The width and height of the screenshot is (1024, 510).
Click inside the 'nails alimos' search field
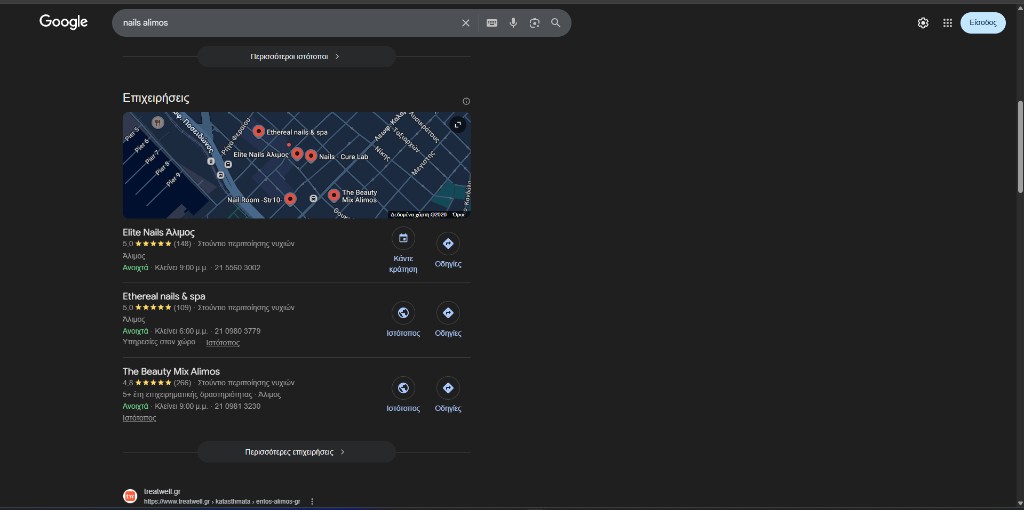287,23
